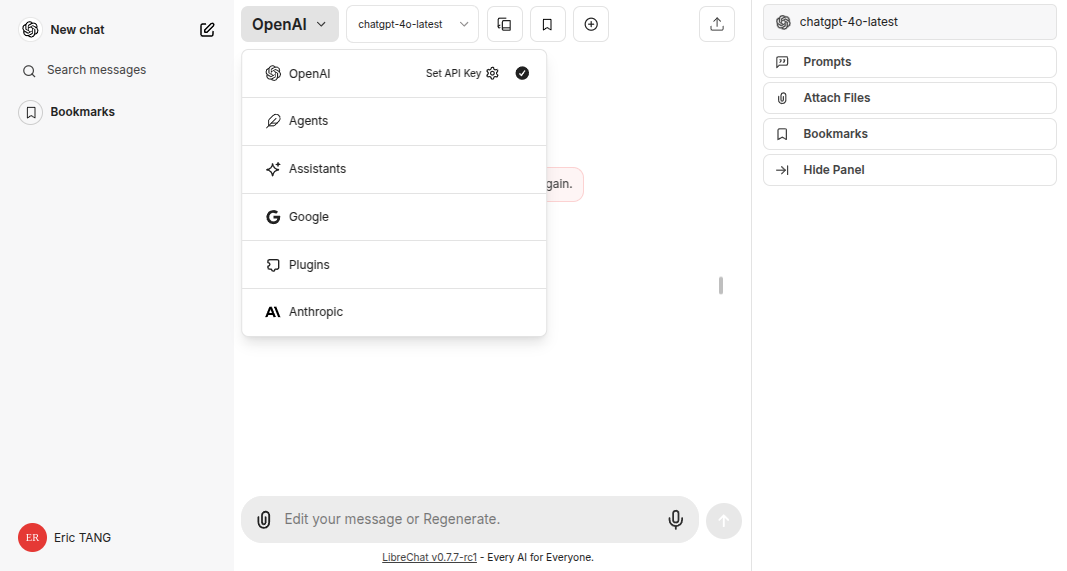Select the Agents endpoint option
The image size is (1067, 571).
(394, 121)
